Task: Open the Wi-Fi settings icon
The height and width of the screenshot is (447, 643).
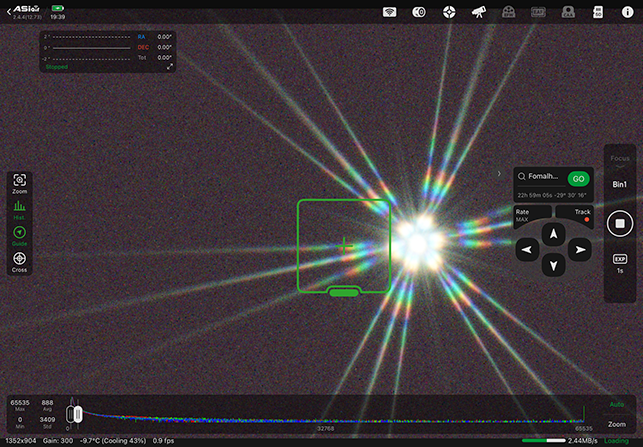Action: 391,12
